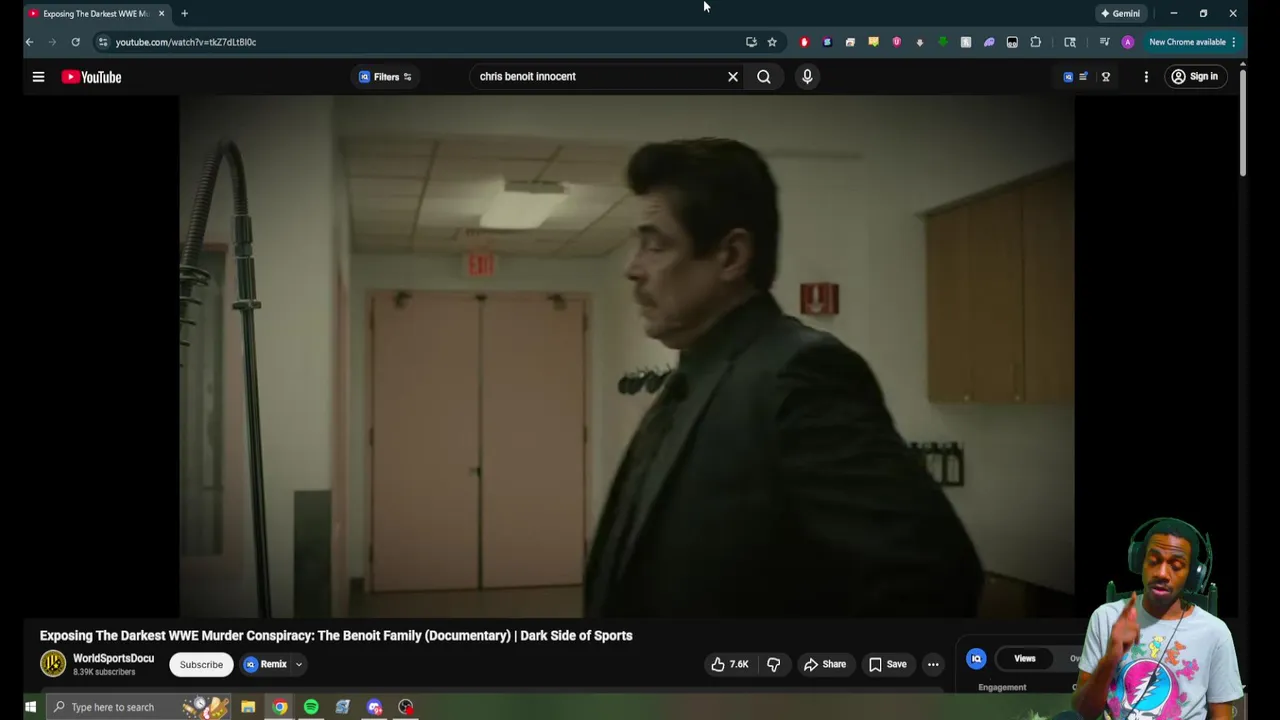This screenshot has width=1280, height=720.
Task: Open a new browser tab
Action: point(184,13)
